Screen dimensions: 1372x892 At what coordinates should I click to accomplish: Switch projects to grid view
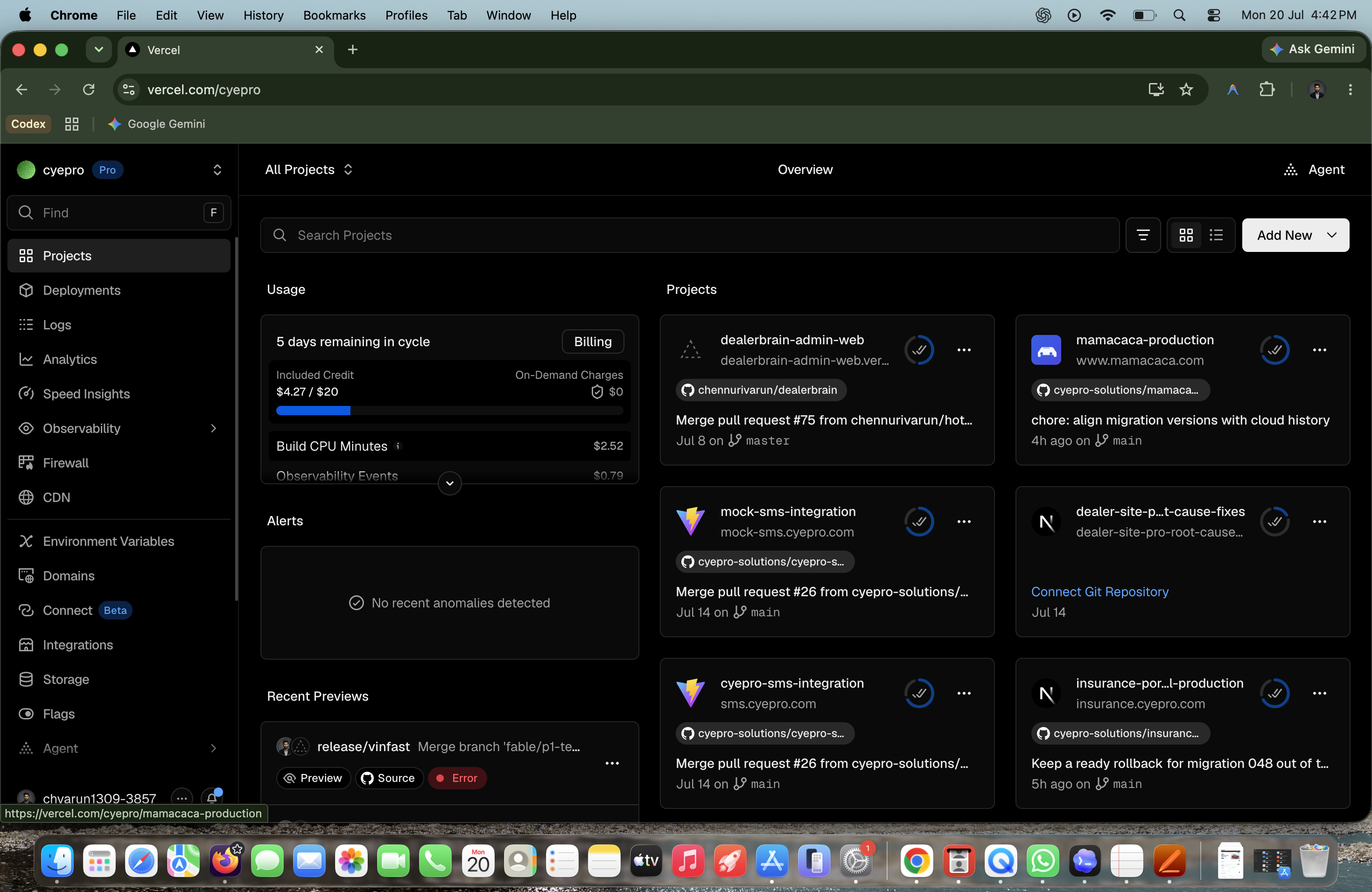pyautogui.click(x=1186, y=235)
